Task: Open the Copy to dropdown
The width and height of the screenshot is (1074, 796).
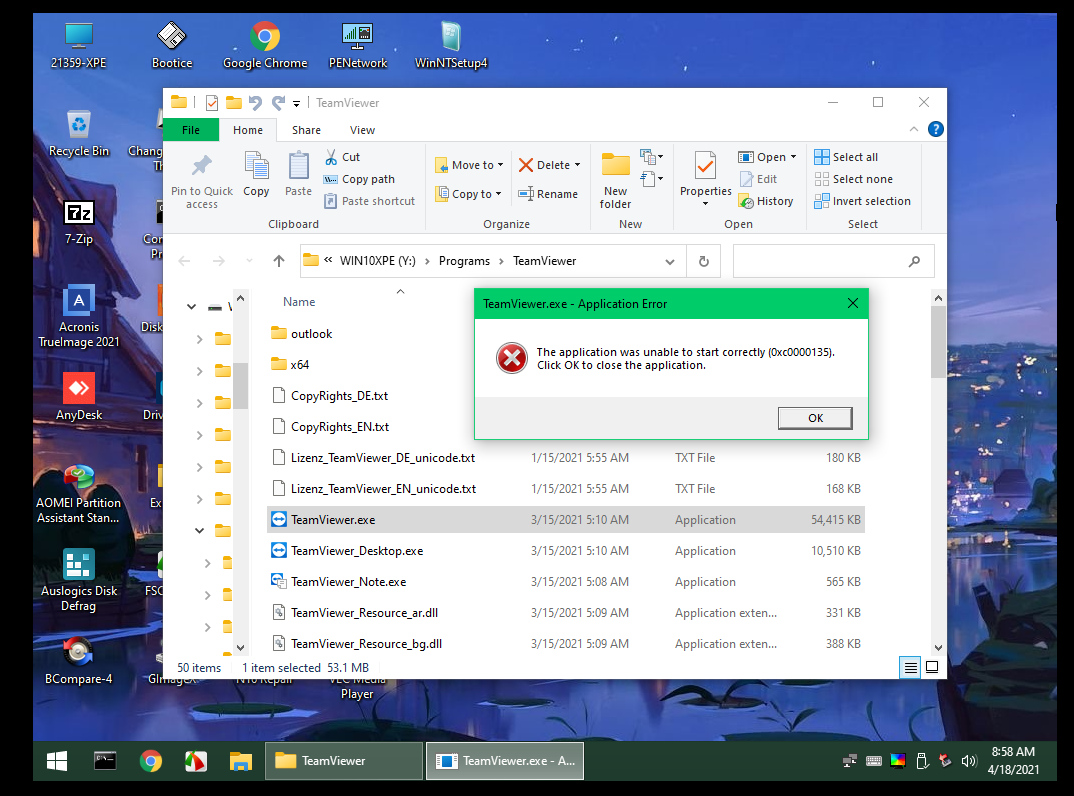Action: coord(469,194)
